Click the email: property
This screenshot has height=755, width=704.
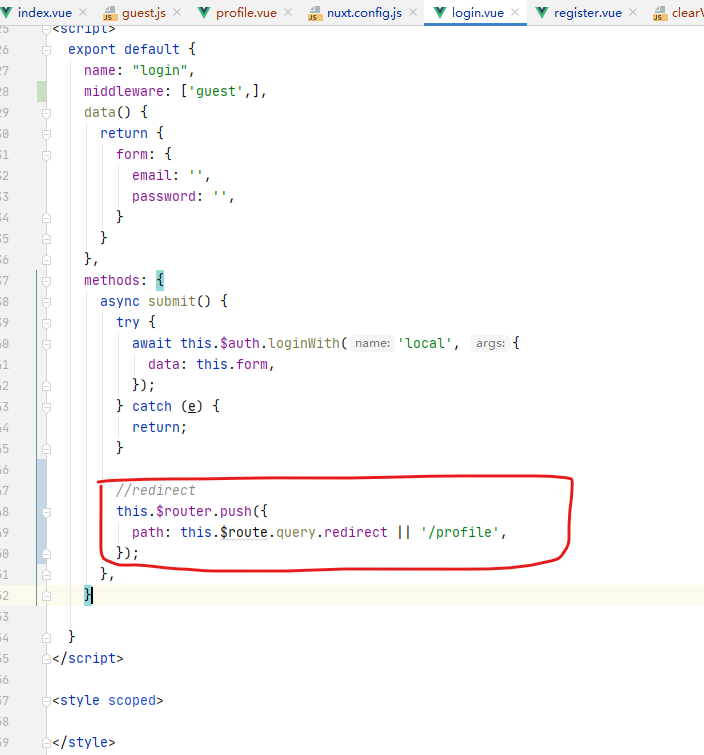(156, 175)
